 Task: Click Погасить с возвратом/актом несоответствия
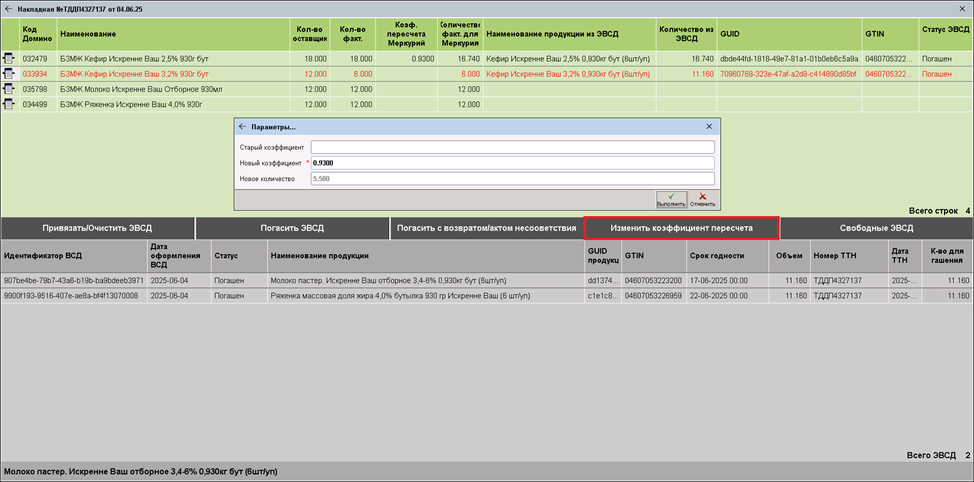pos(486,228)
